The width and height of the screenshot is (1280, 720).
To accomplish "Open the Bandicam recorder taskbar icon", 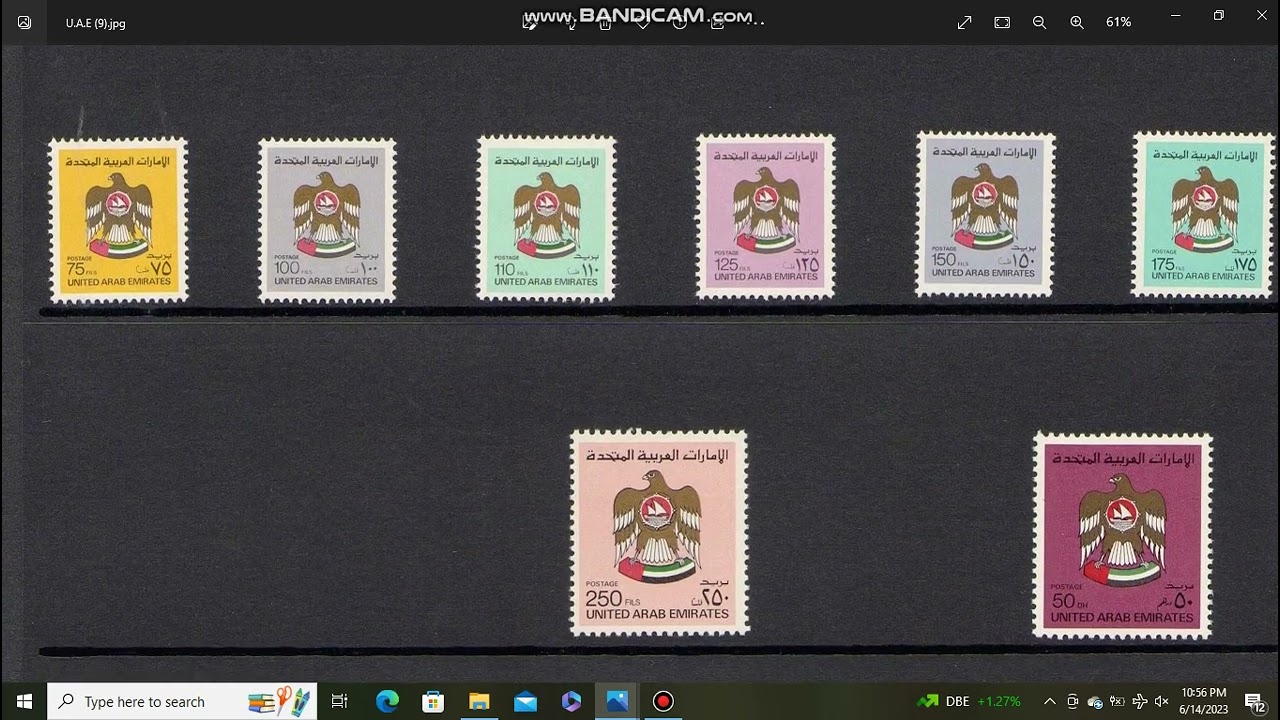I will point(663,701).
